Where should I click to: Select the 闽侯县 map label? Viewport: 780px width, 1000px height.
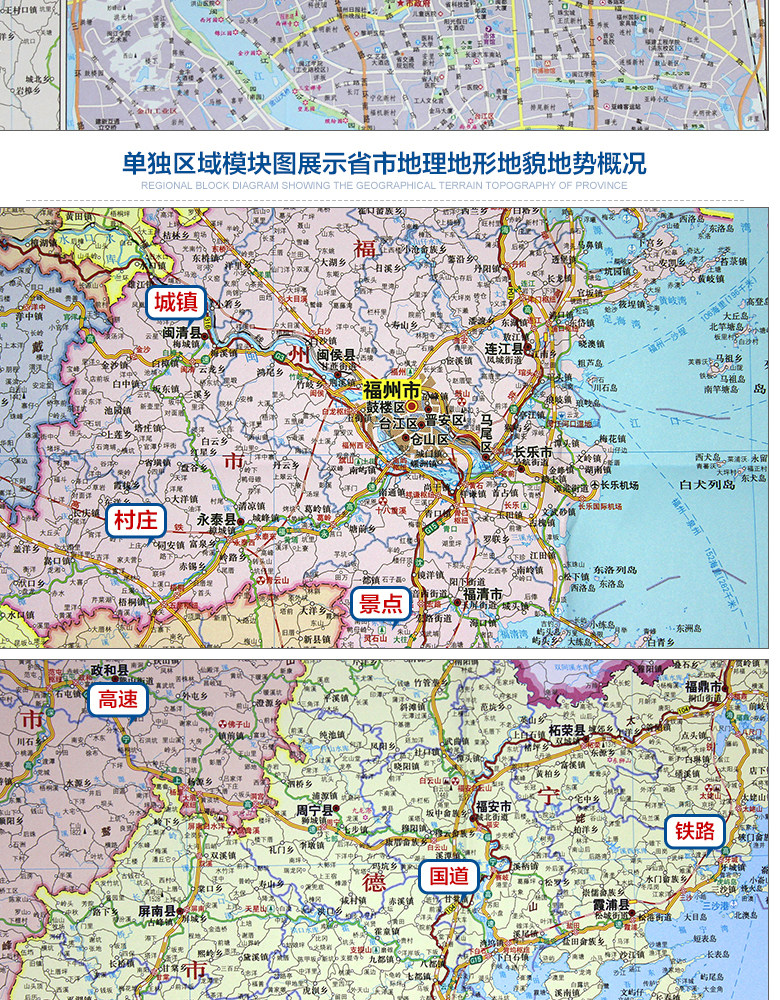tap(336, 355)
